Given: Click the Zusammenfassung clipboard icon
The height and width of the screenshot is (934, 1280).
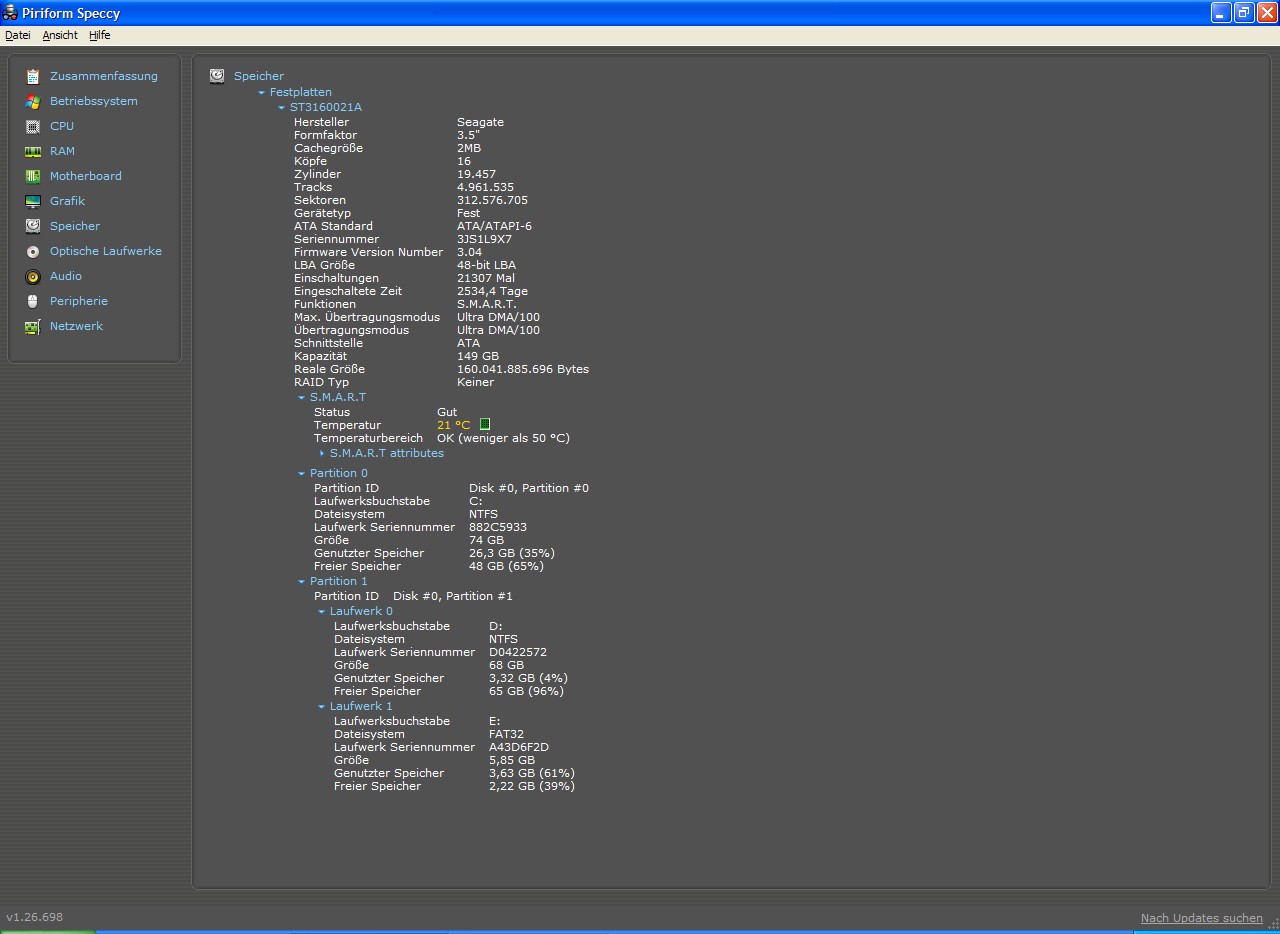Looking at the screenshot, I should [x=33, y=76].
